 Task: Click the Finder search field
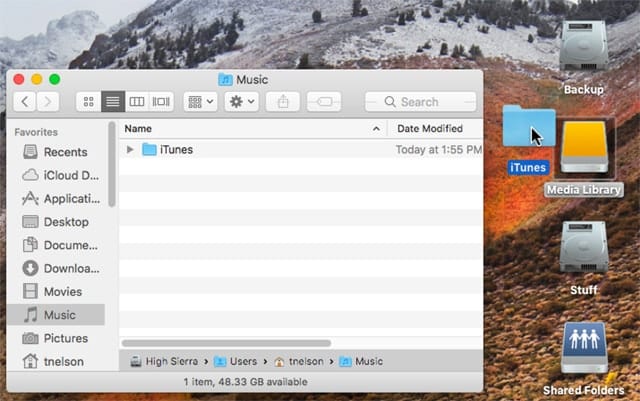(x=420, y=102)
